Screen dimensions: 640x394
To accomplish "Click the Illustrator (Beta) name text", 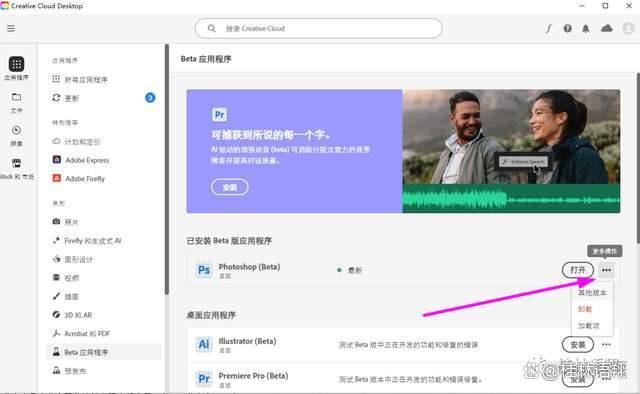I will pyautogui.click(x=247, y=341).
